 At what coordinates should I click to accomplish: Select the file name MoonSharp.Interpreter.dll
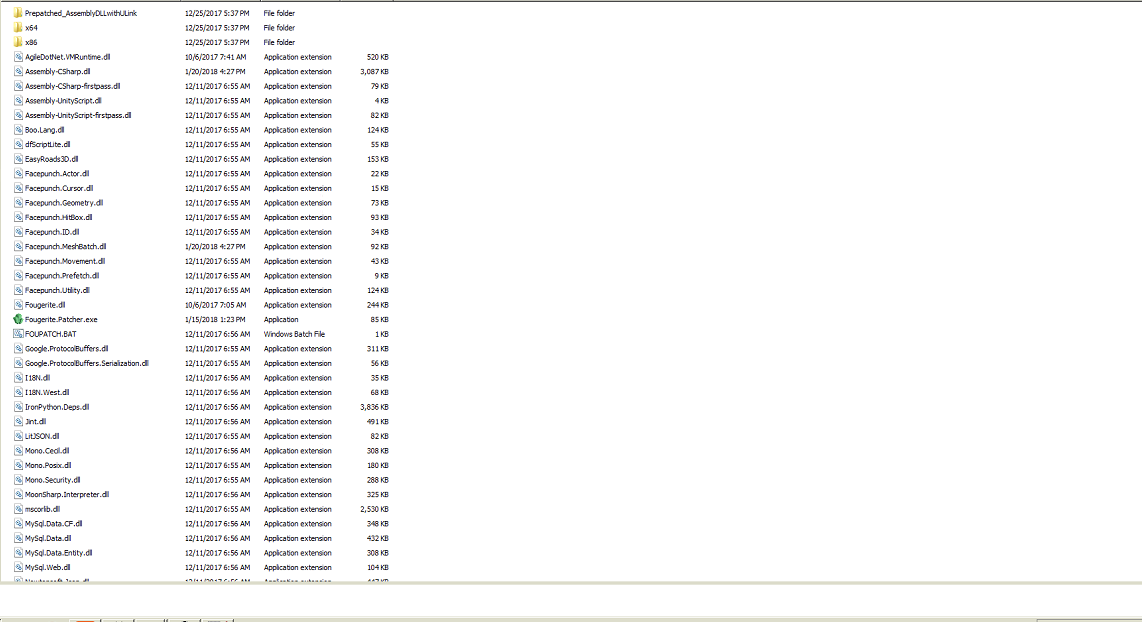tap(67, 495)
